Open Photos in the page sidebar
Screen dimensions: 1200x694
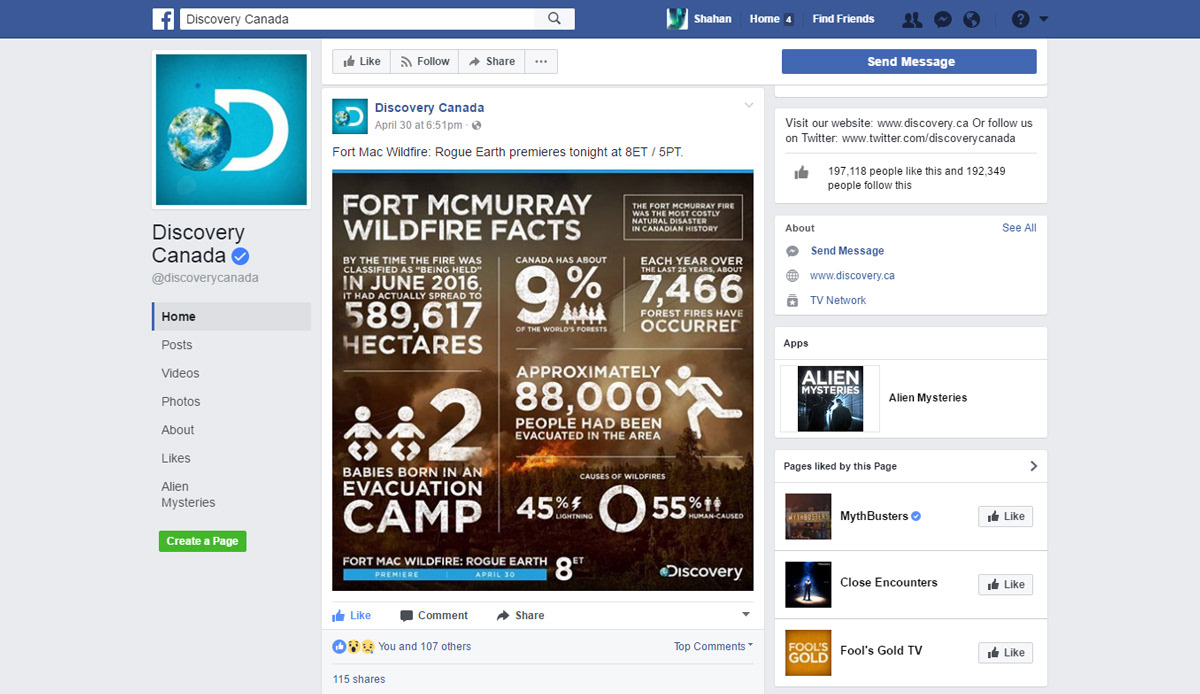click(x=180, y=401)
